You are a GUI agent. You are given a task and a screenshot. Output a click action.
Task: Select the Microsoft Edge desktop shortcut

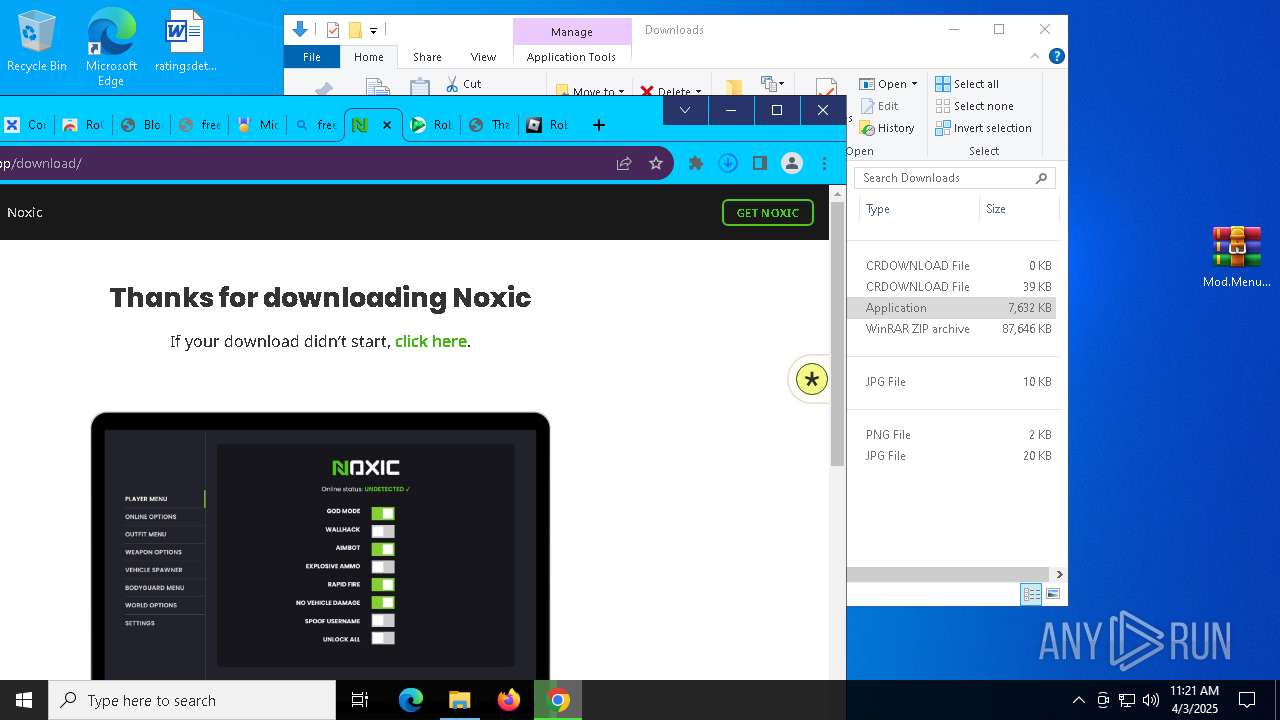pos(111,48)
